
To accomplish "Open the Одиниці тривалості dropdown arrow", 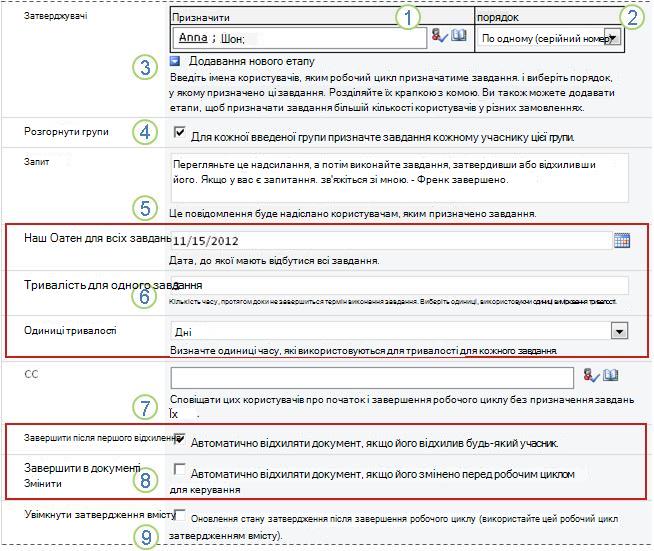I will [x=619, y=332].
